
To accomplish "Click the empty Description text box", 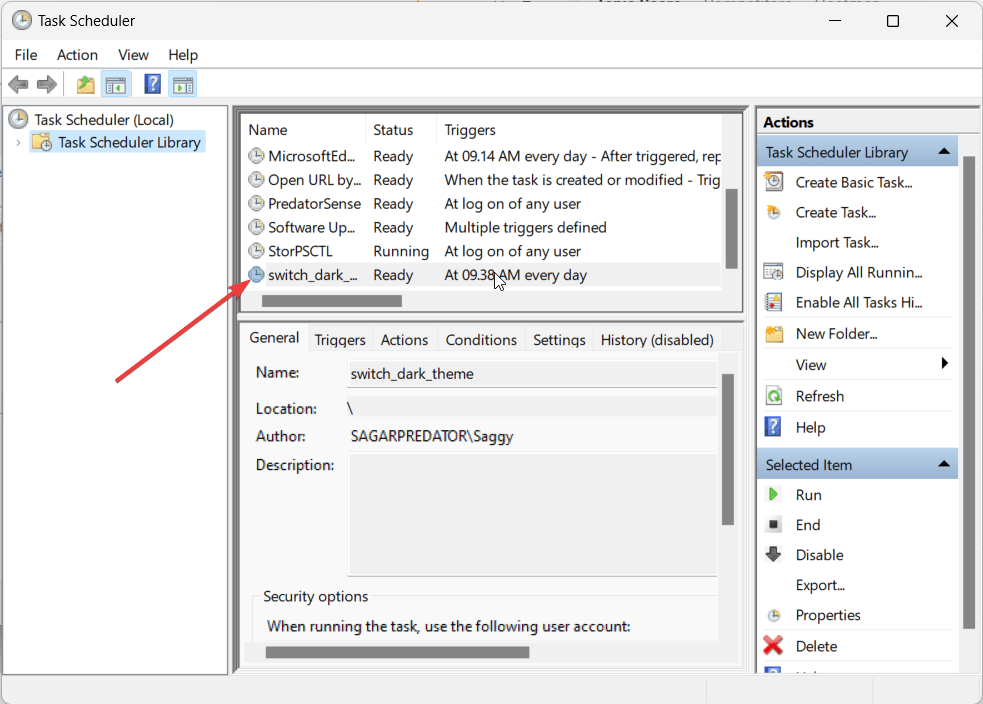I will [532, 514].
